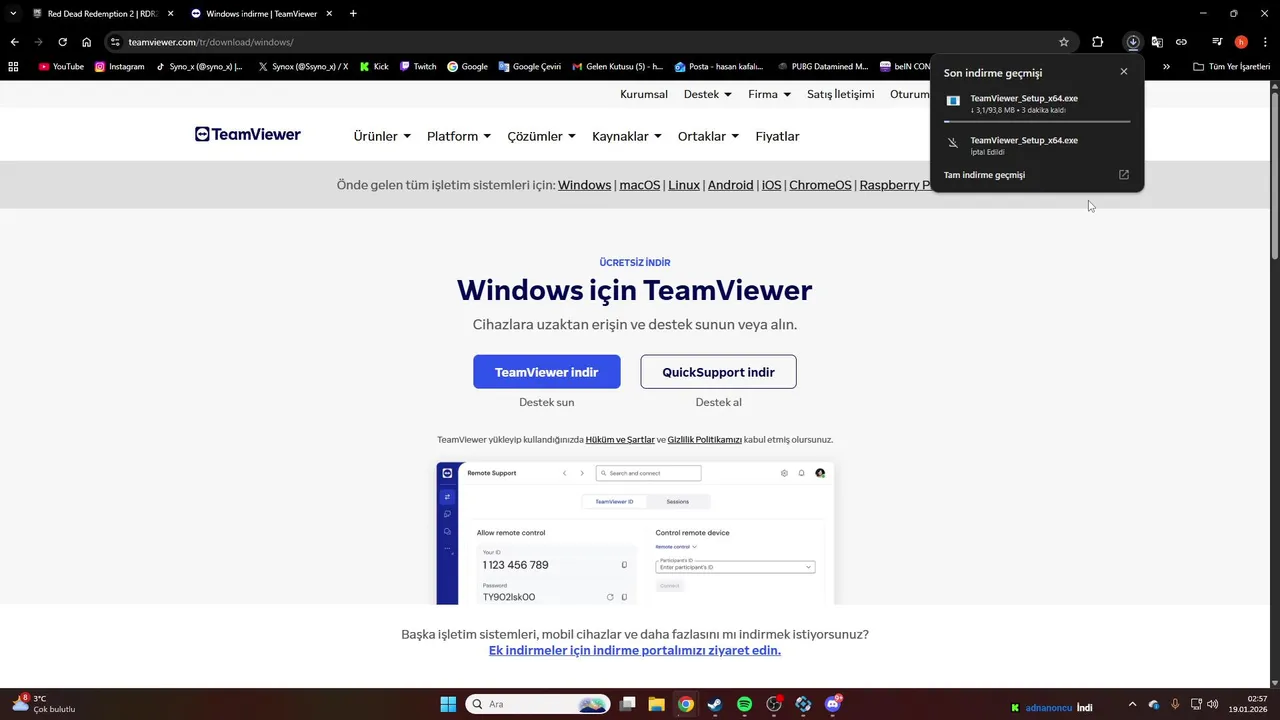Select the Windows indirme TeamViewer tab
Image resolution: width=1280 pixels, height=720 pixels.
click(x=263, y=14)
